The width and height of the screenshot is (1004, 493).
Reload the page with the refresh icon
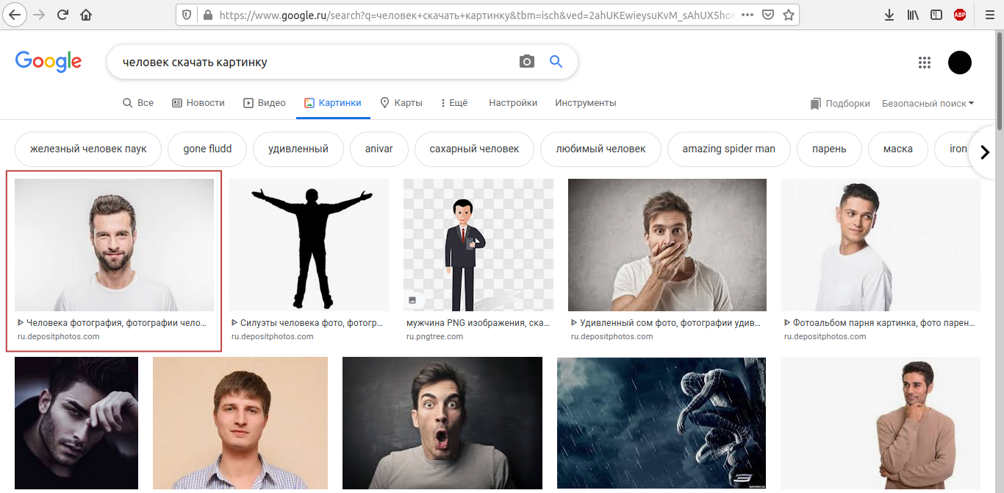pyautogui.click(x=63, y=15)
